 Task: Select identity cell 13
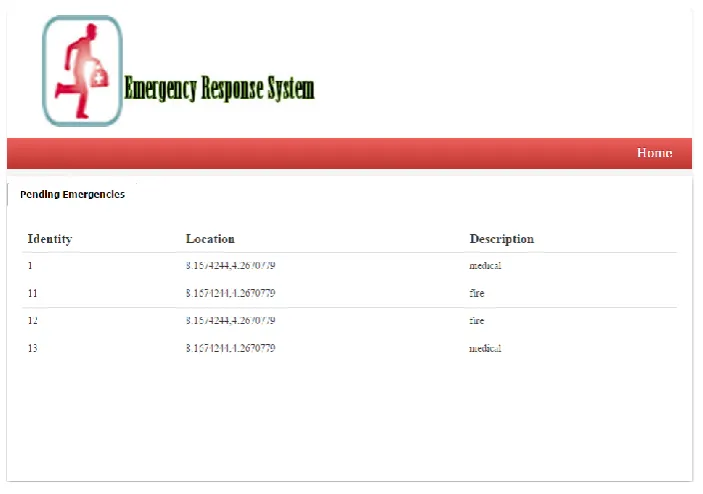coord(32,348)
